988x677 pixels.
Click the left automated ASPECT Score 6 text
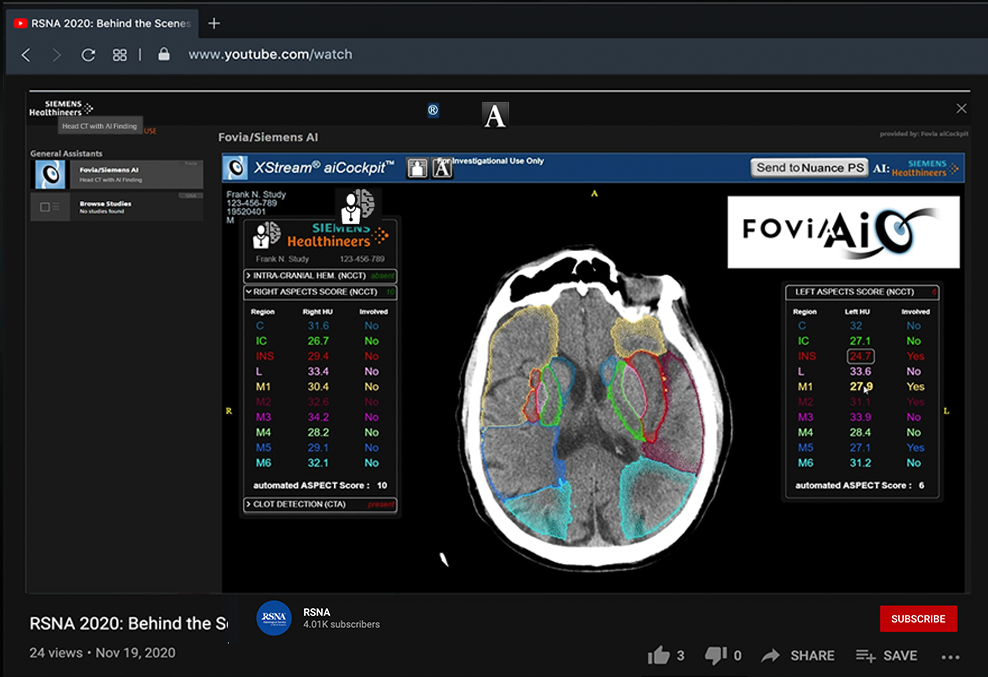pos(859,485)
